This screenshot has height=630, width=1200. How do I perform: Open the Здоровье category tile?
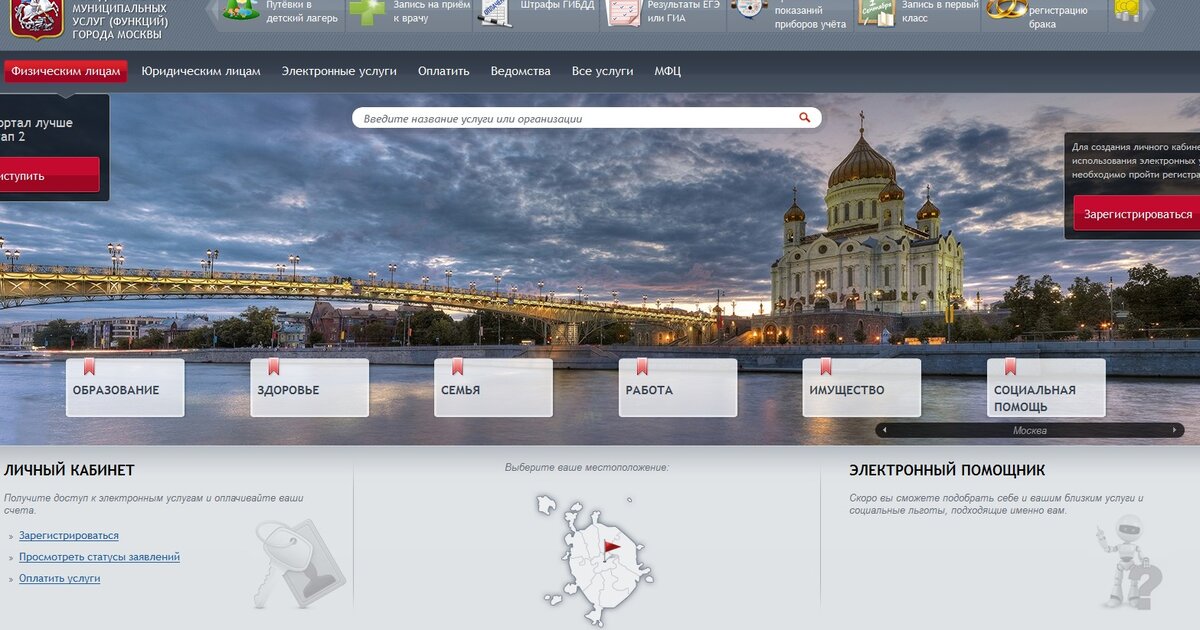pos(309,389)
